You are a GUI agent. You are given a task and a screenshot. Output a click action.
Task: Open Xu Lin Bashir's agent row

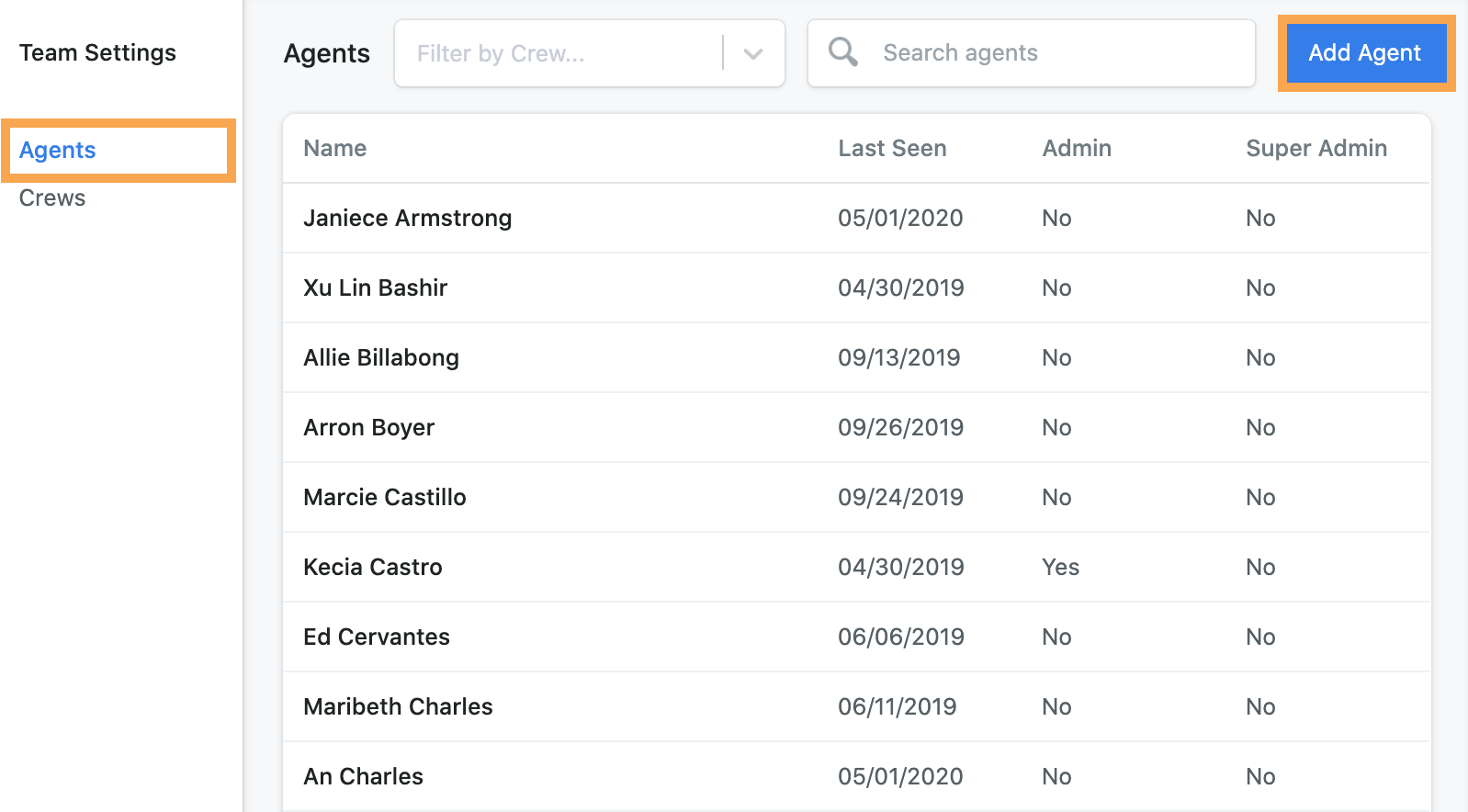pyautogui.click(x=856, y=288)
